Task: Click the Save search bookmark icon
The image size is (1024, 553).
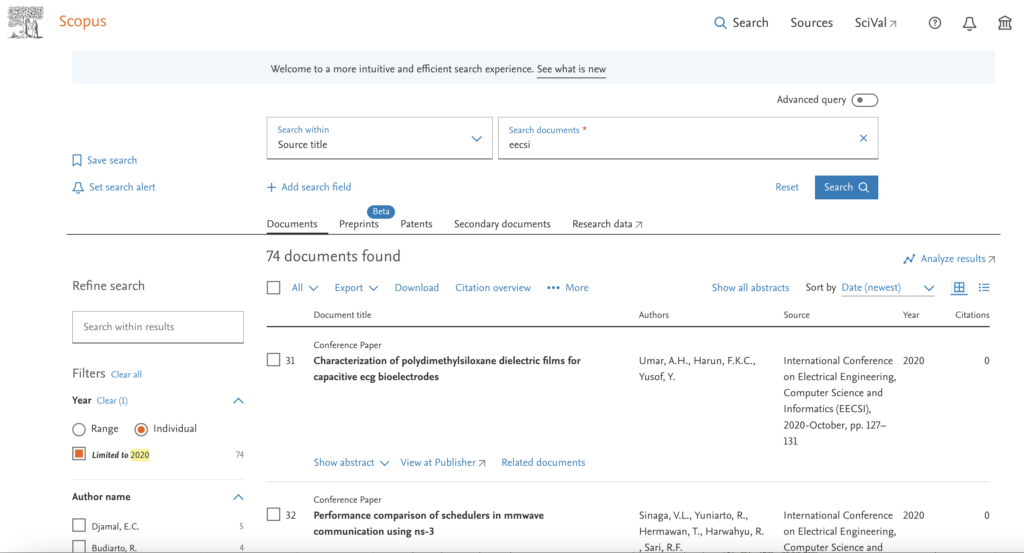Action: tap(77, 160)
